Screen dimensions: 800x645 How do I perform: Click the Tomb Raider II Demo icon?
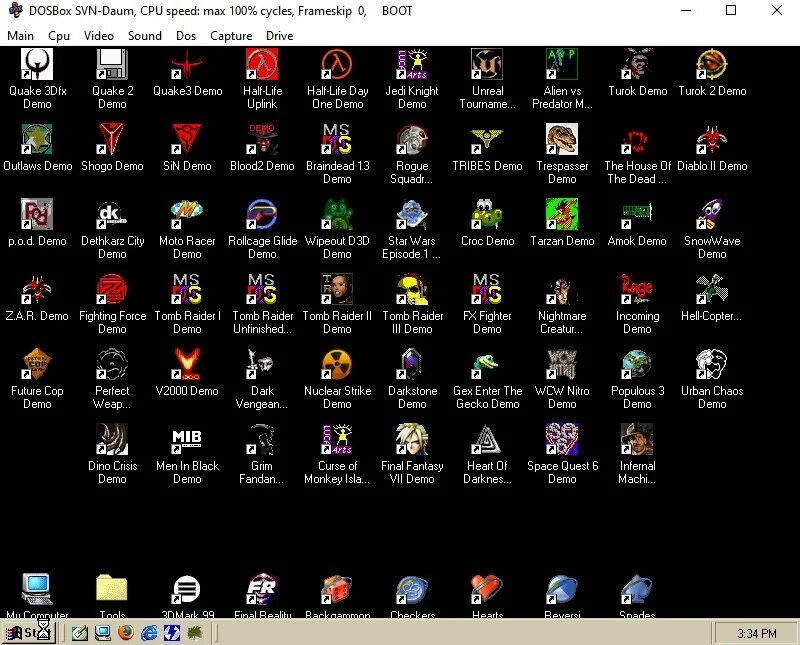pyautogui.click(x=337, y=289)
